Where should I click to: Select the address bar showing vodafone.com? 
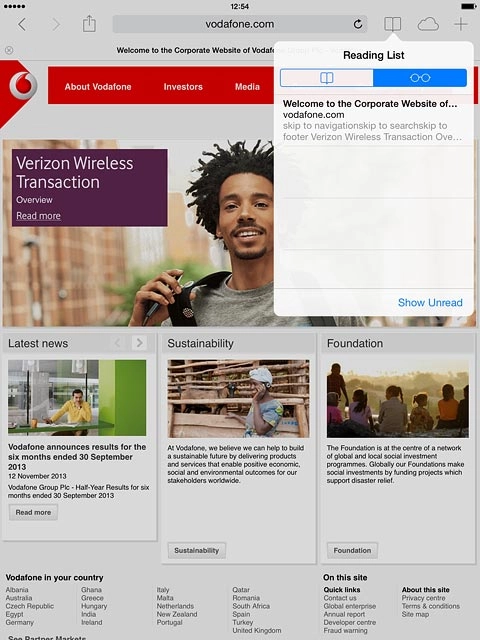(240, 24)
